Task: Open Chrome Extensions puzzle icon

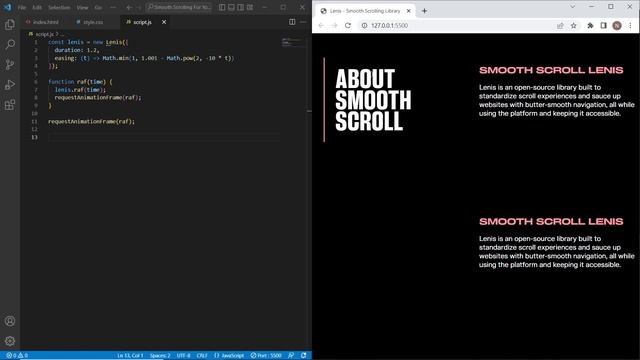Action: pyautogui.click(x=590, y=25)
